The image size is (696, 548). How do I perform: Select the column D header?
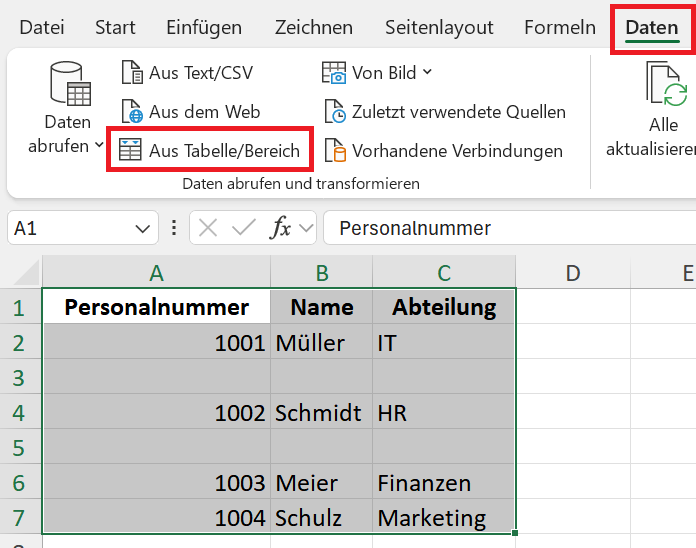click(x=573, y=272)
